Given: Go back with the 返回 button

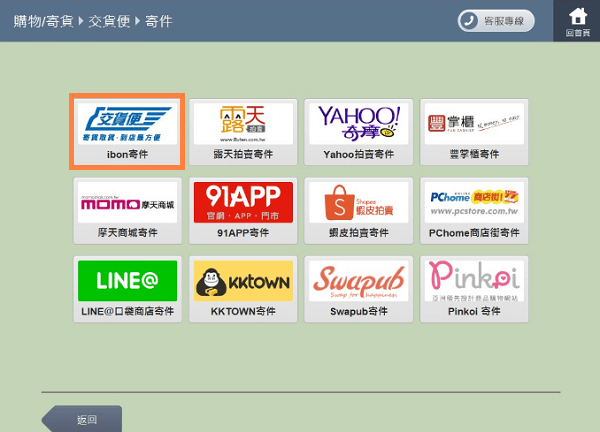Looking at the screenshot, I should coord(82,419).
